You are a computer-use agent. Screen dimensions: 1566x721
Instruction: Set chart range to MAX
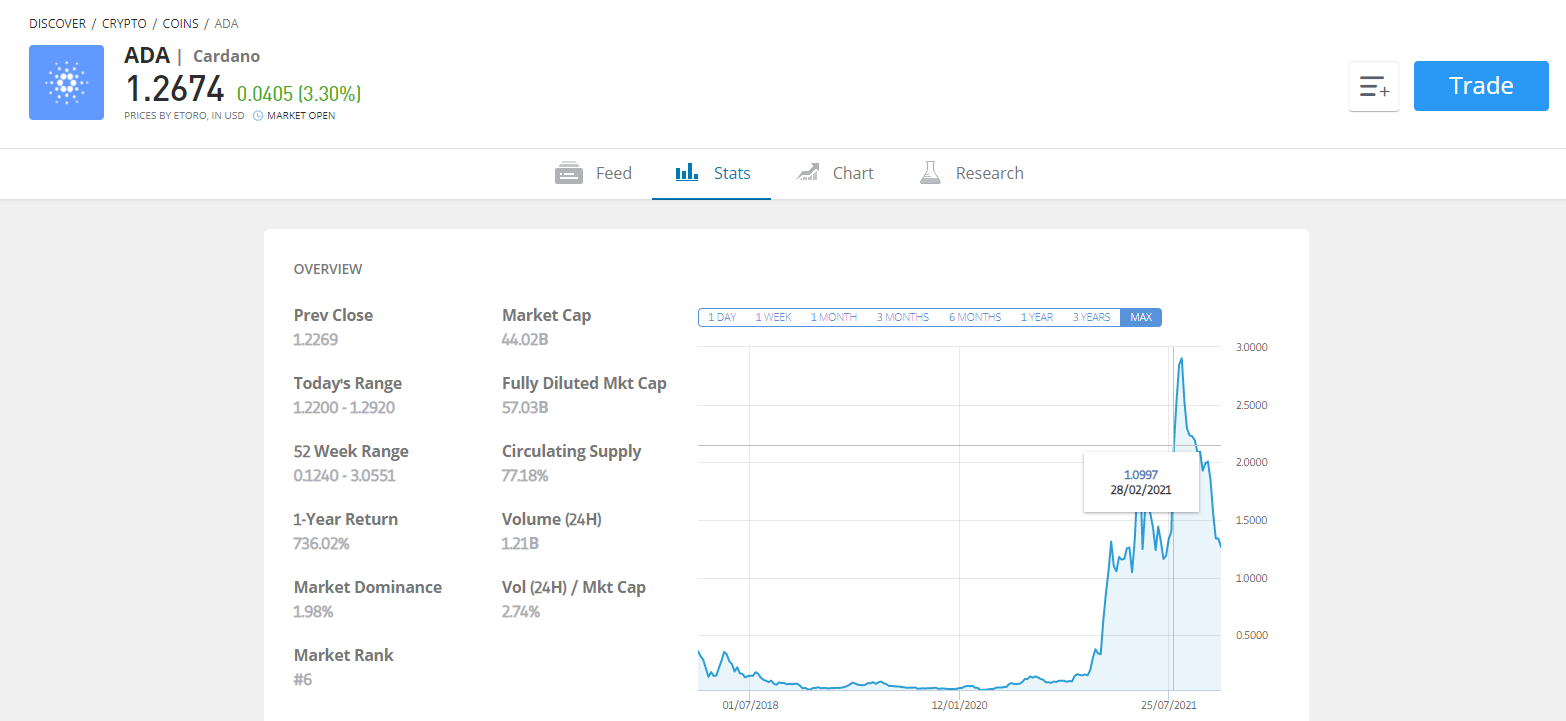pos(1141,317)
